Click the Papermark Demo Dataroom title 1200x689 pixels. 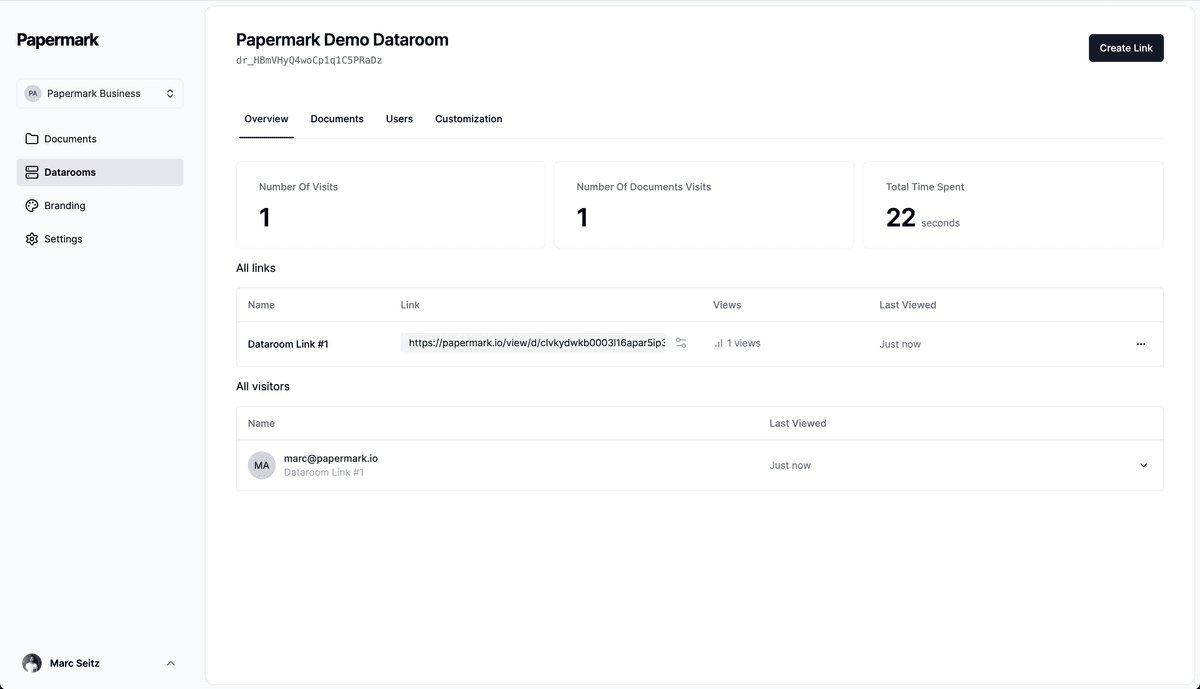342,40
